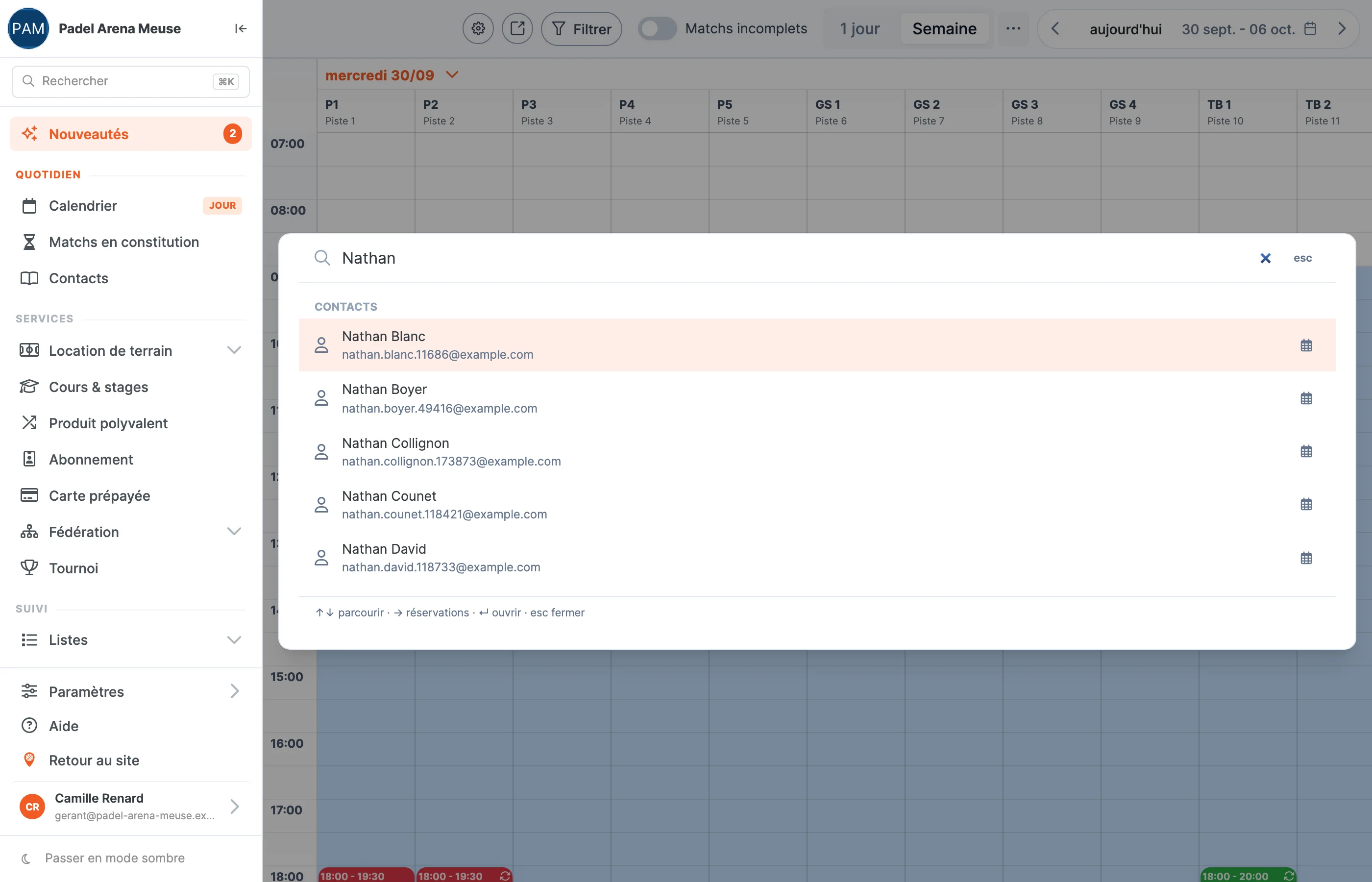
Task: Select the Nathan Collignon contact result
Action: click(x=817, y=451)
